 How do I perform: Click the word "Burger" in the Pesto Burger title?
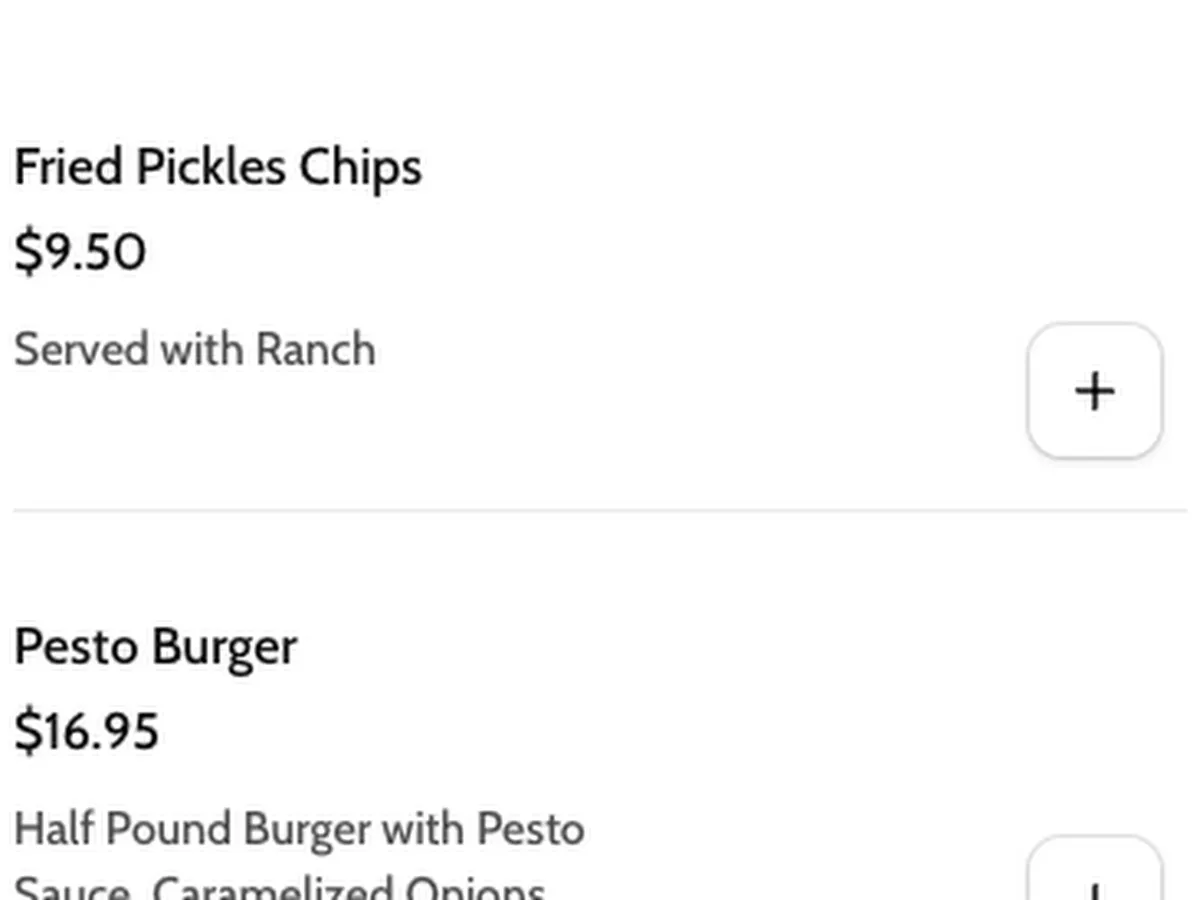point(224,647)
